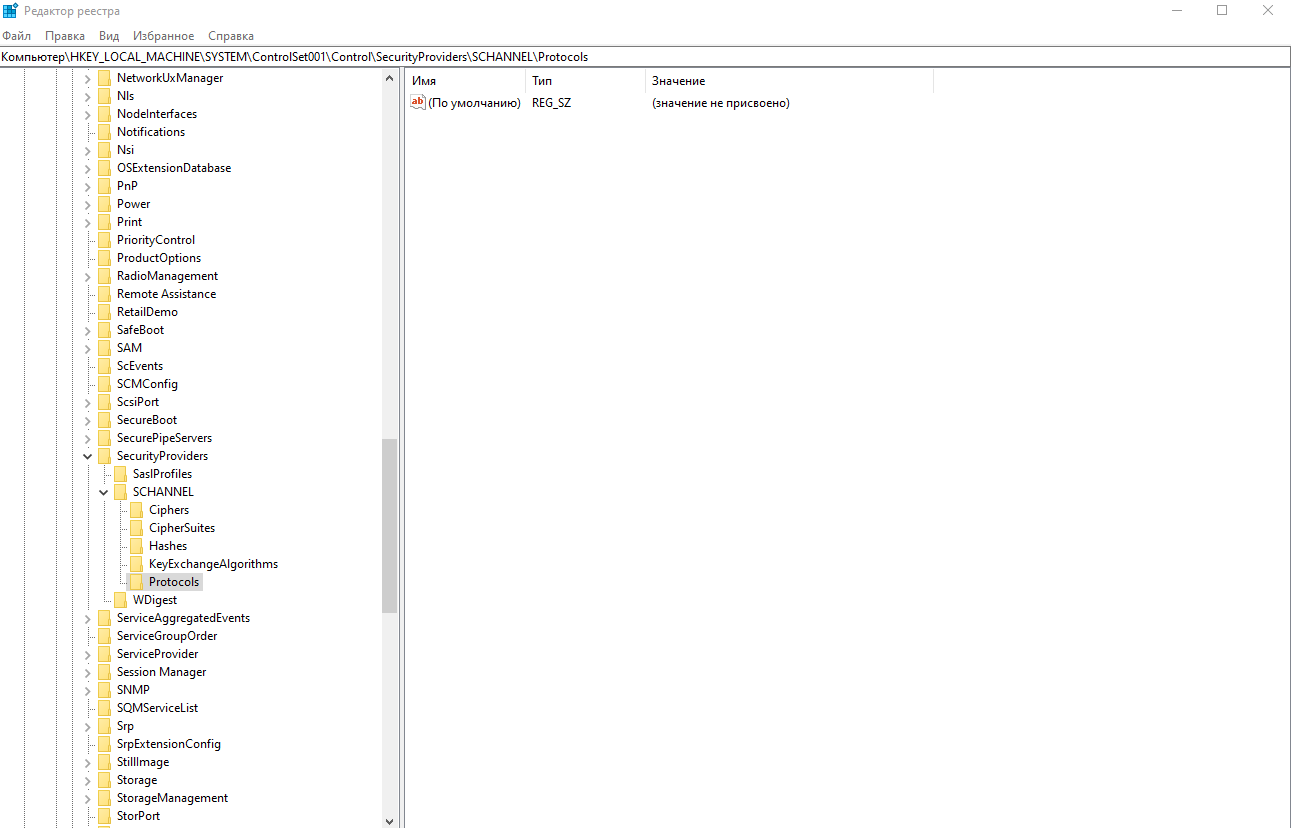
Task: Select the SaslProfiles key
Action: pyautogui.click(x=162, y=474)
